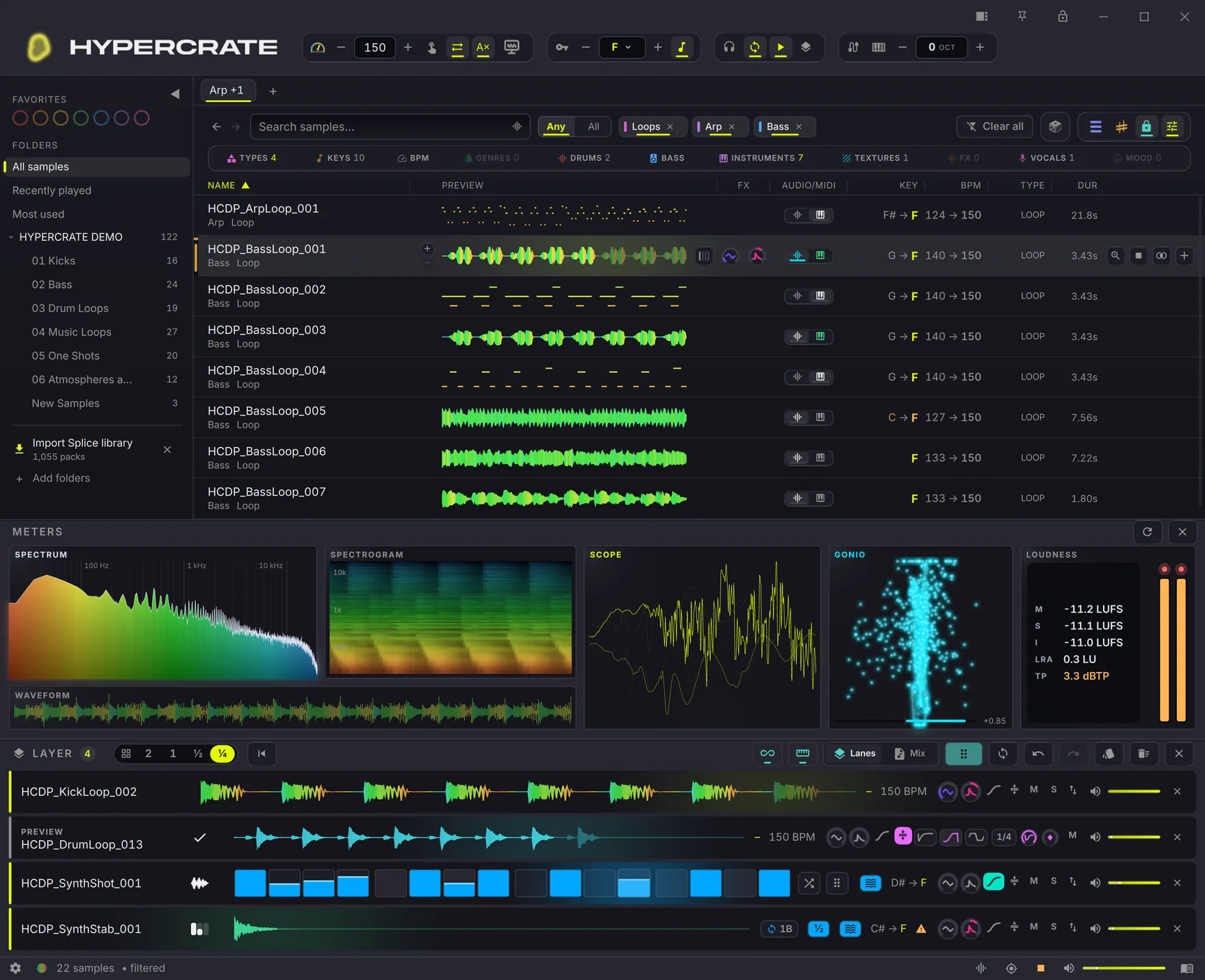Toggle the yellow music note icon
This screenshot has height=980, width=1205.
click(x=682, y=47)
